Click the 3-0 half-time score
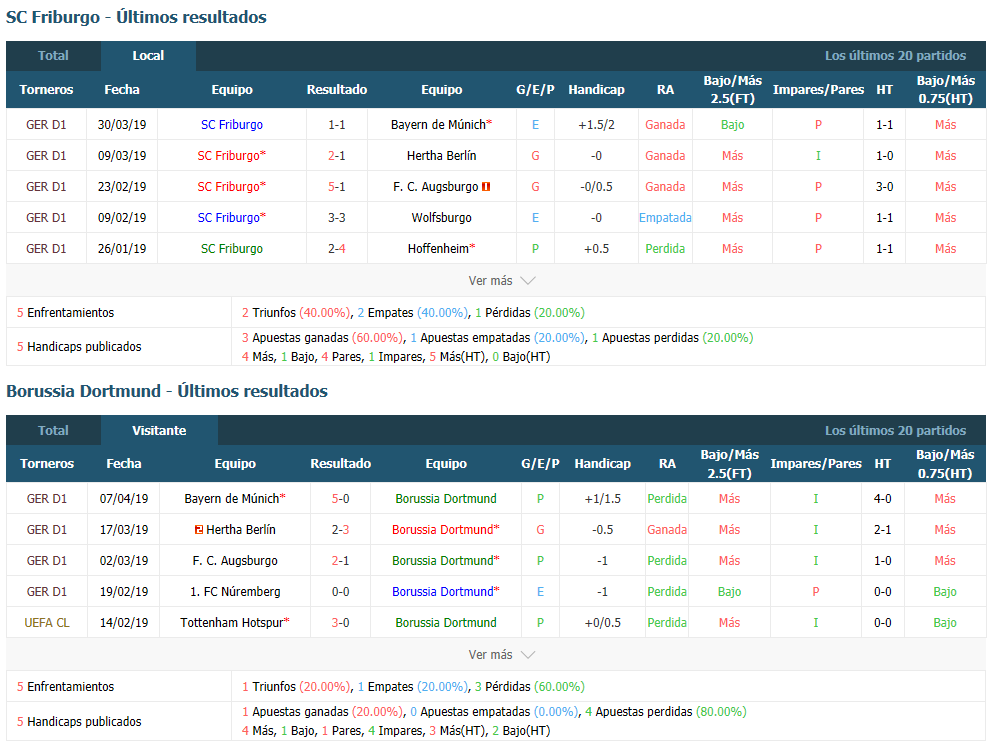The width and height of the screenshot is (993, 747). coord(885,187)
